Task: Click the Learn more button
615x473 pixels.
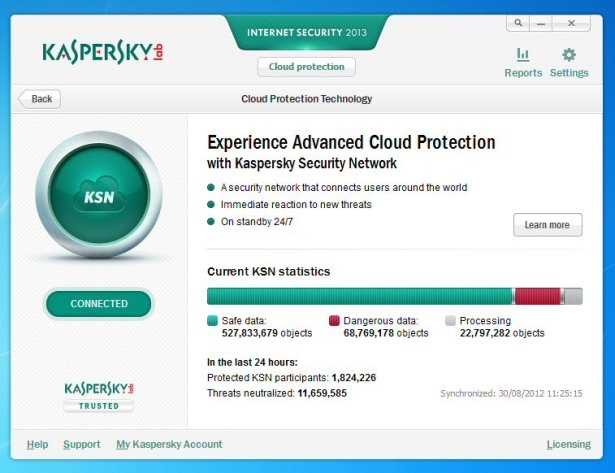Action: (x=547, y=225)
